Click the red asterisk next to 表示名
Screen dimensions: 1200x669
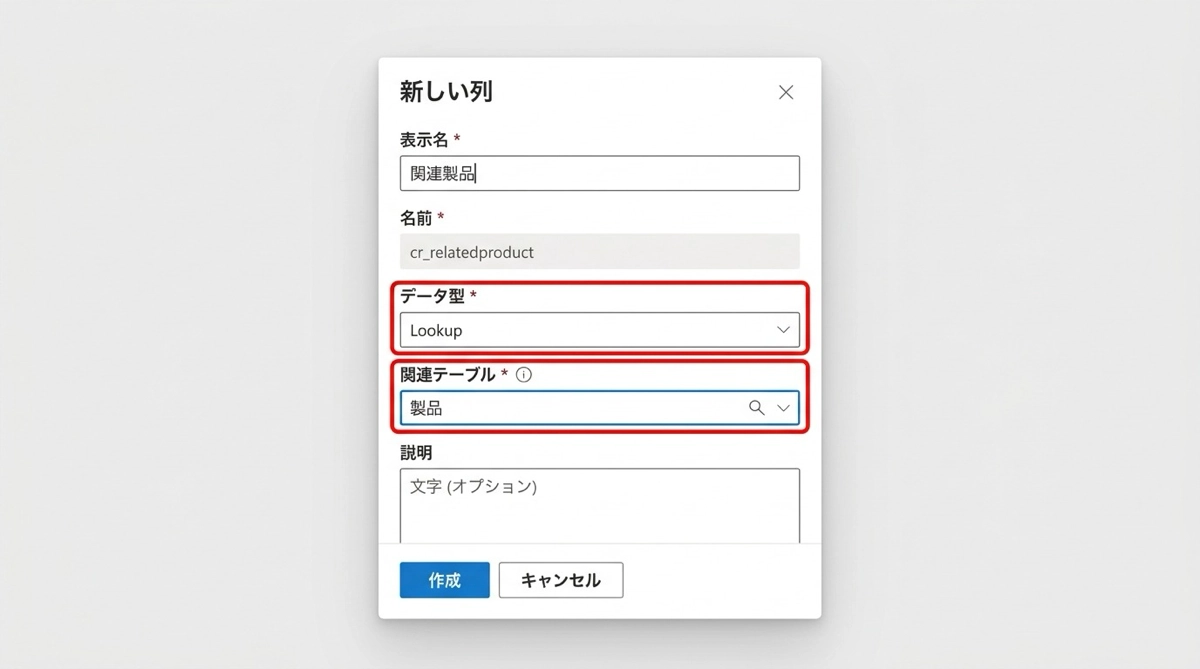coord(457,139)
